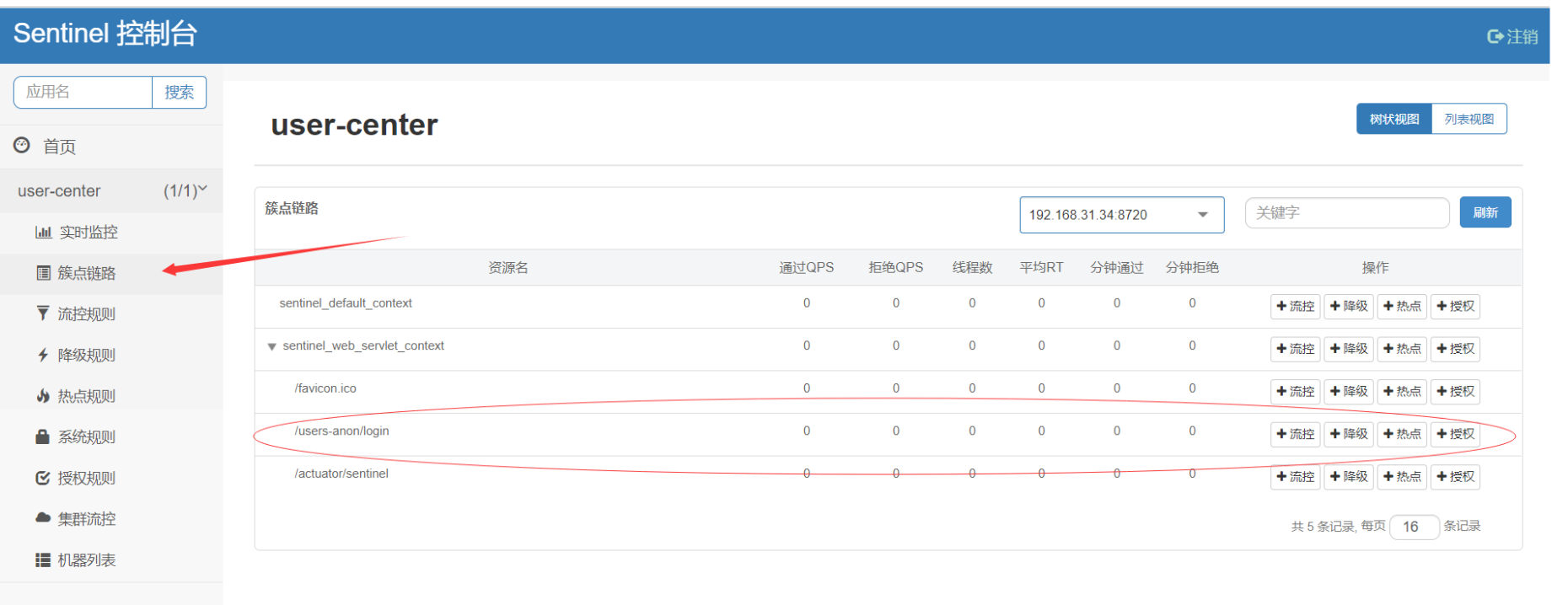The image size is (1568, 605).
Task: Add 流控 rule for /users-anon/login
Action: 1296,434
